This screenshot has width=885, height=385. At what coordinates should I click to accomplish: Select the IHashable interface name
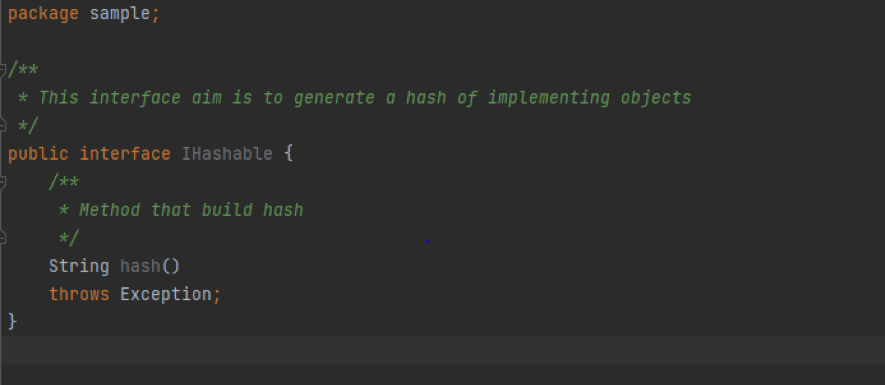click(227, 154)
